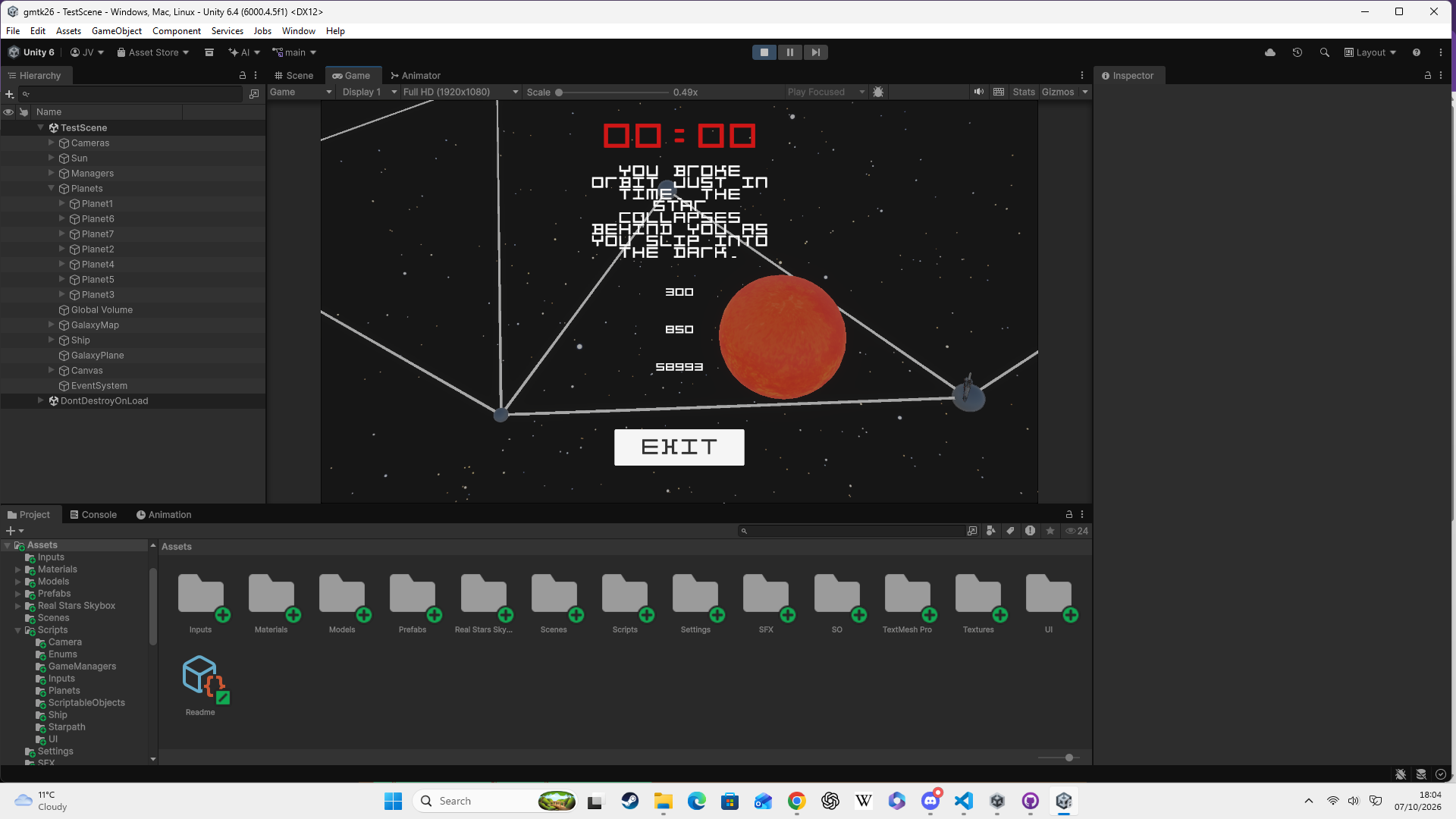Open Project search by type filter icon
The height and width of the screenshot is (819, 1456).
pos(990,531)
